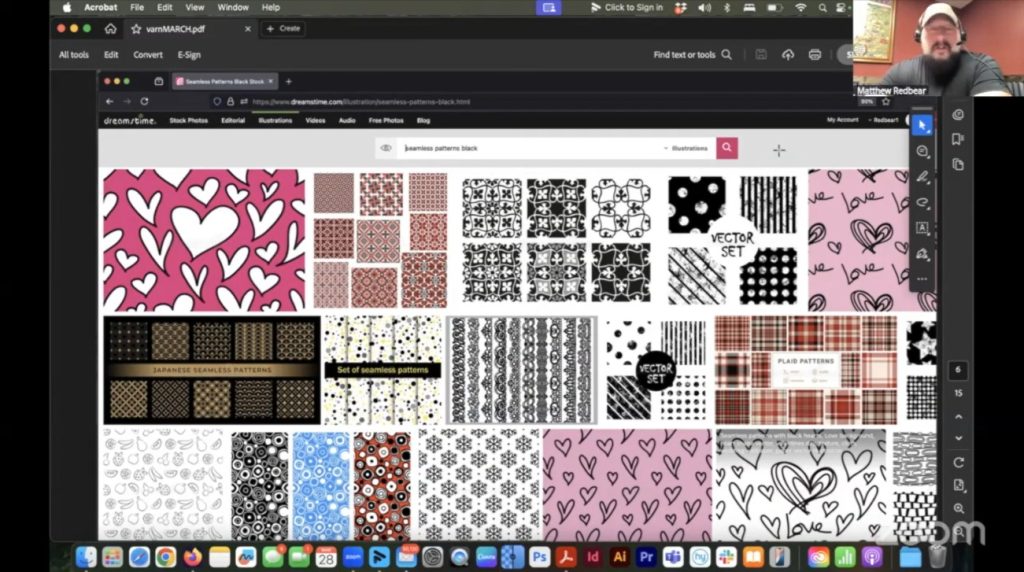Screen dimensions: 1024x572
Task: Open the File menu
Action: point(136,7)
